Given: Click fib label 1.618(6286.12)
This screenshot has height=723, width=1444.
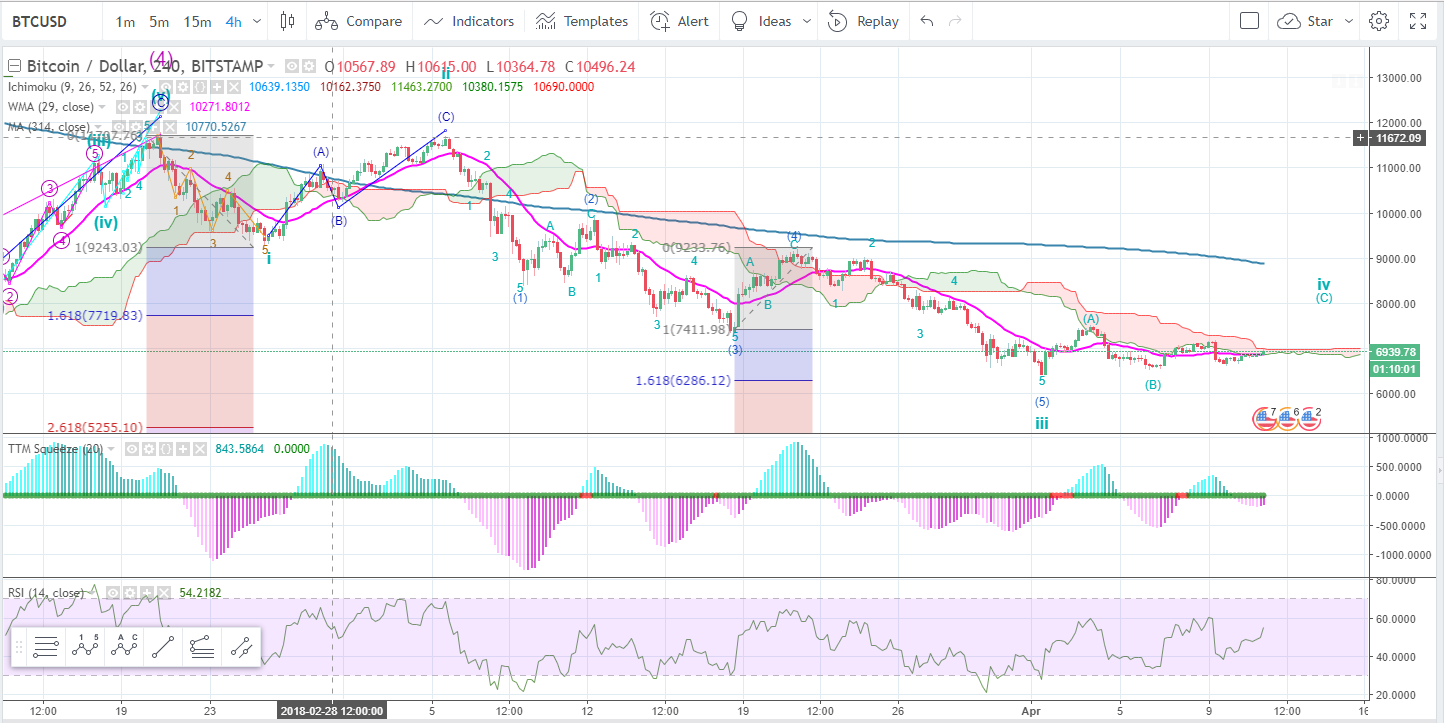Looking at the screenshot, I should pos(683,381).
